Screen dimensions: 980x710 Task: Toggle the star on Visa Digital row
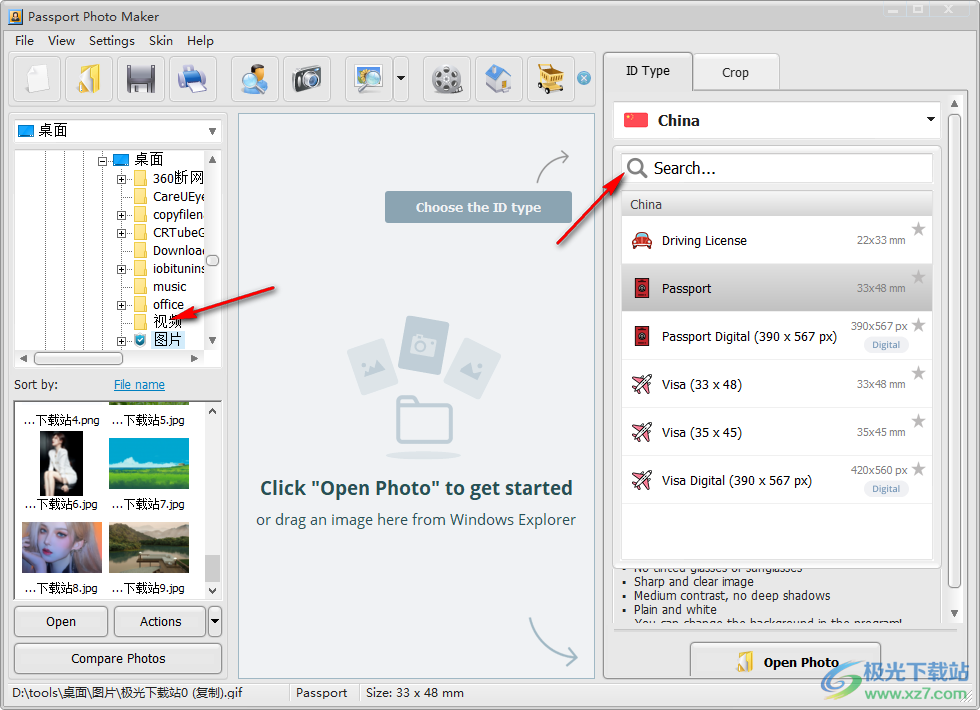[918, 469]
